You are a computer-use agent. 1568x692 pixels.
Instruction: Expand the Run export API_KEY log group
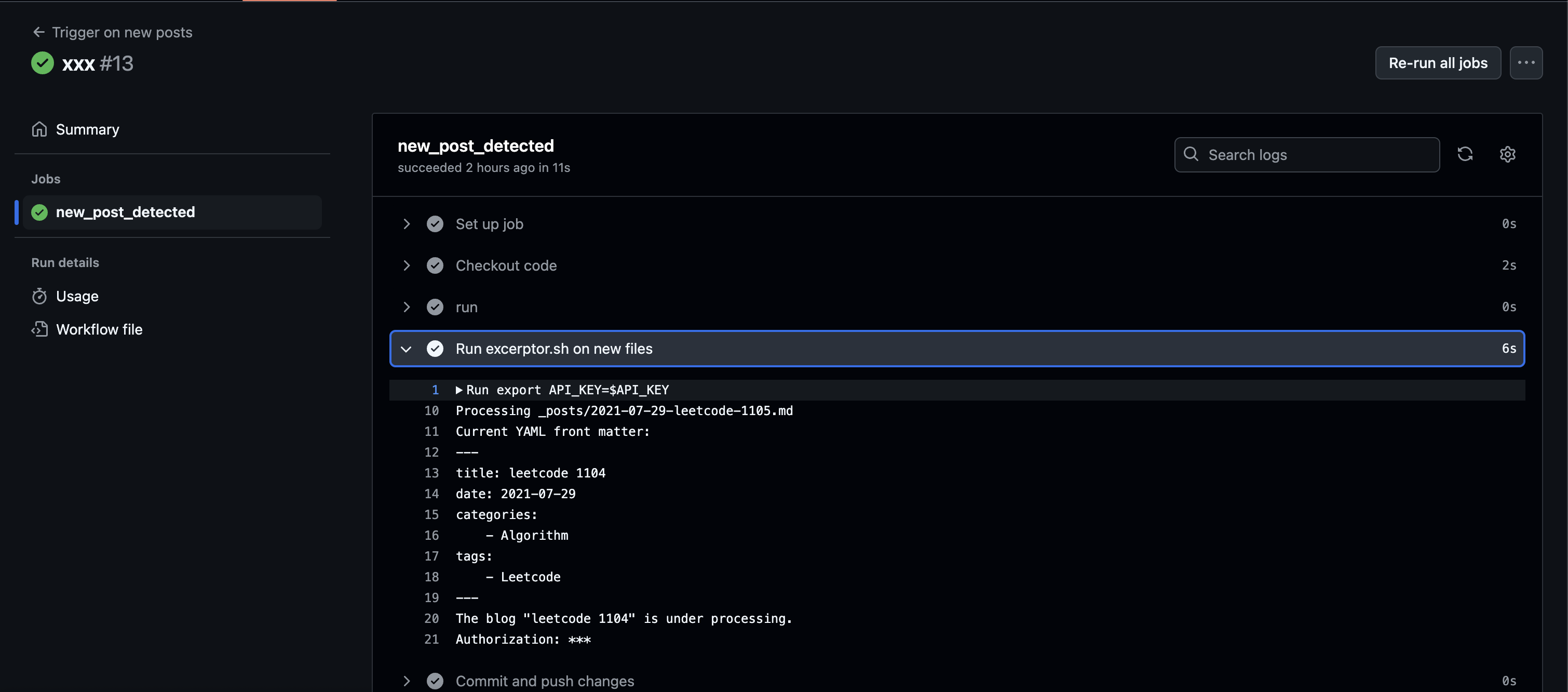[x=459, y=391]
